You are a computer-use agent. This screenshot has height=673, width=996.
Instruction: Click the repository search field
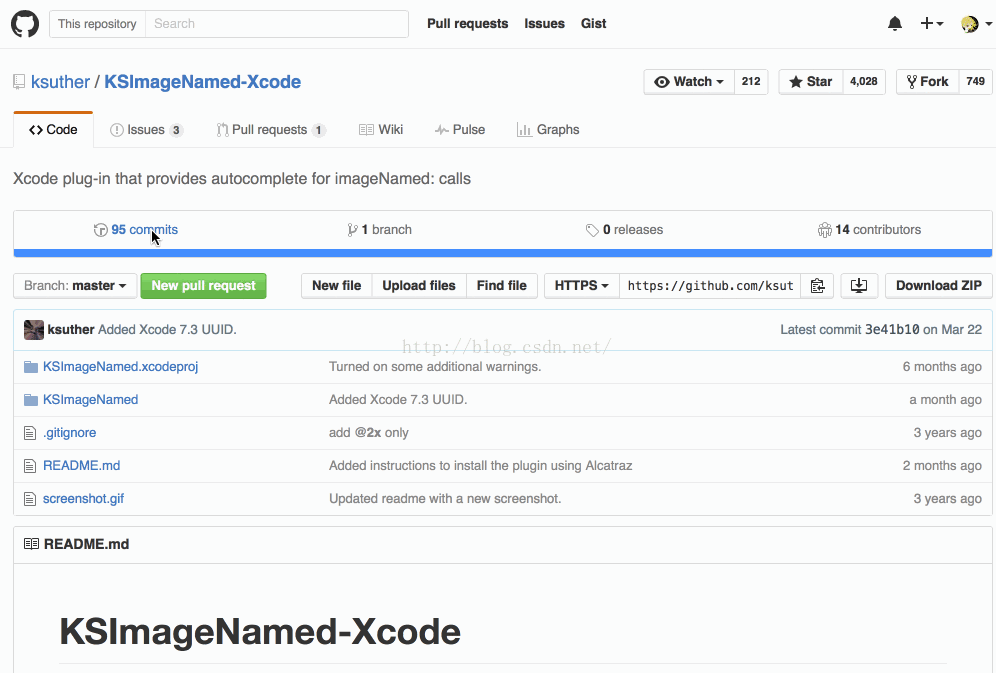click(276, 24)
